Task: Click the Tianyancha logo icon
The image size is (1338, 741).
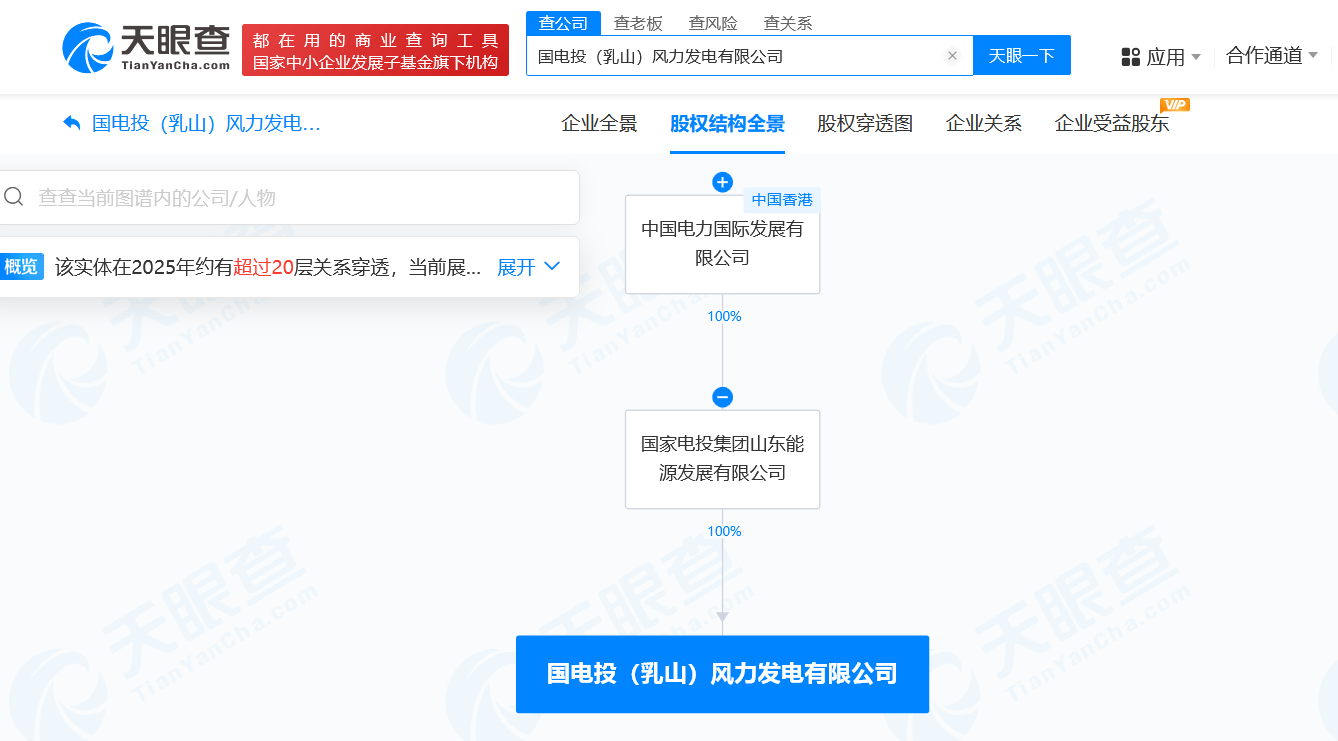Action: click(88, 48)
